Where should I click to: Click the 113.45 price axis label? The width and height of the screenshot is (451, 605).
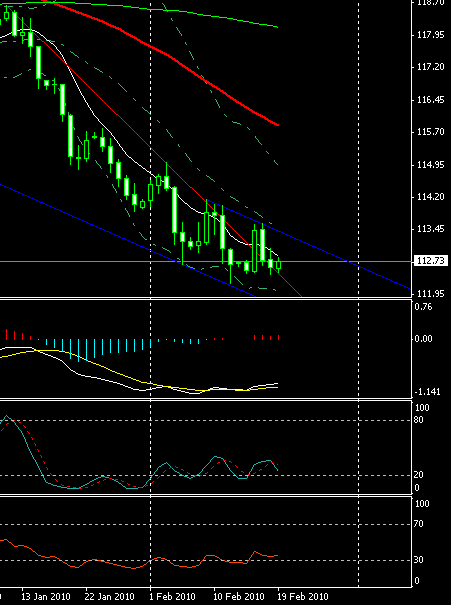coord(431,229)
